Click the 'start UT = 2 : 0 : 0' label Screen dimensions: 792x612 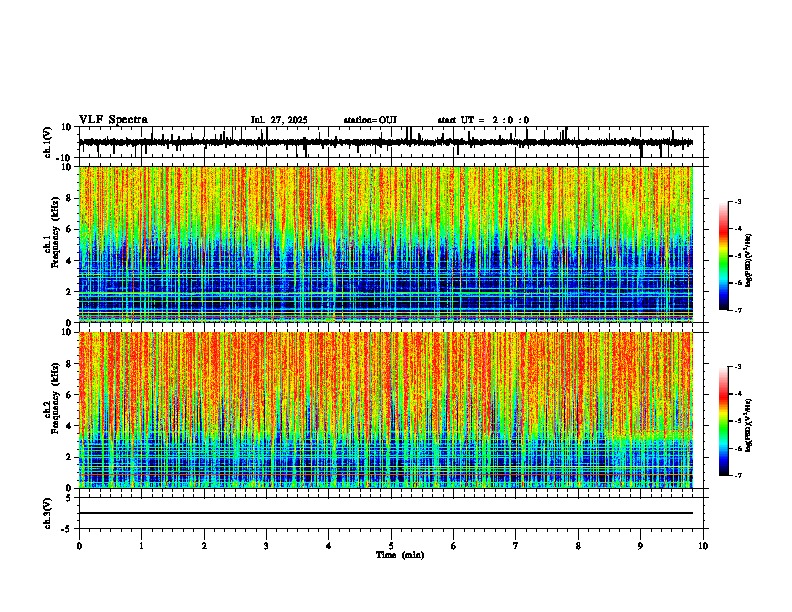[483, 120]
